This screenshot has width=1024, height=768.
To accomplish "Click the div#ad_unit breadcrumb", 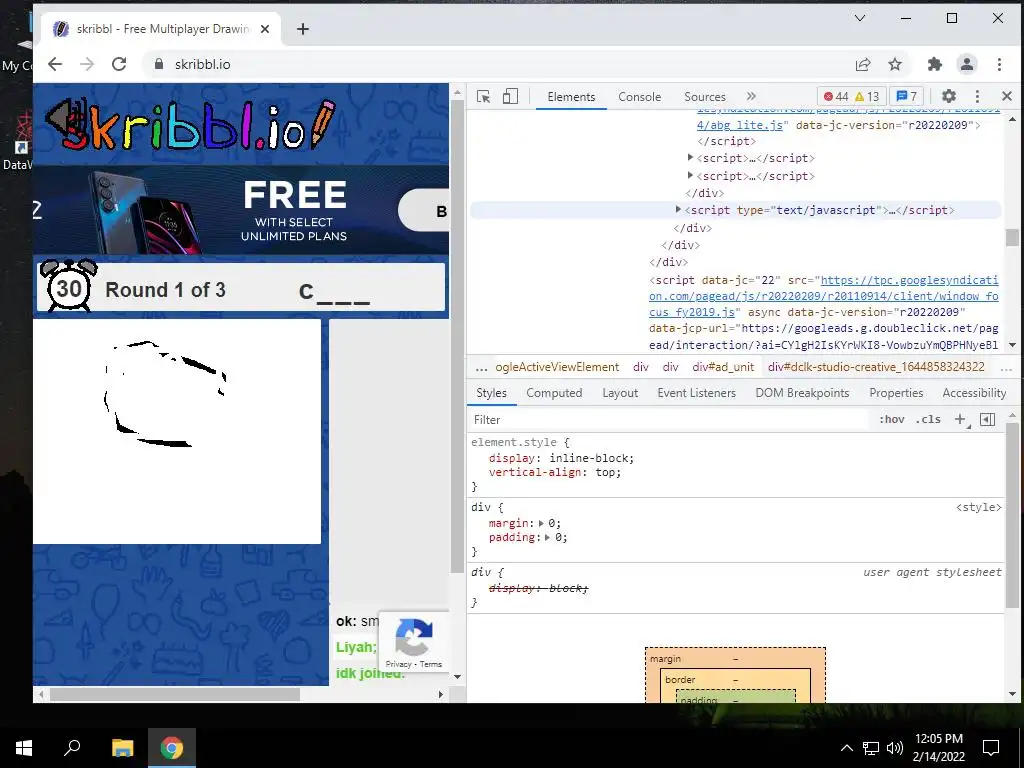I will [723, 367].
